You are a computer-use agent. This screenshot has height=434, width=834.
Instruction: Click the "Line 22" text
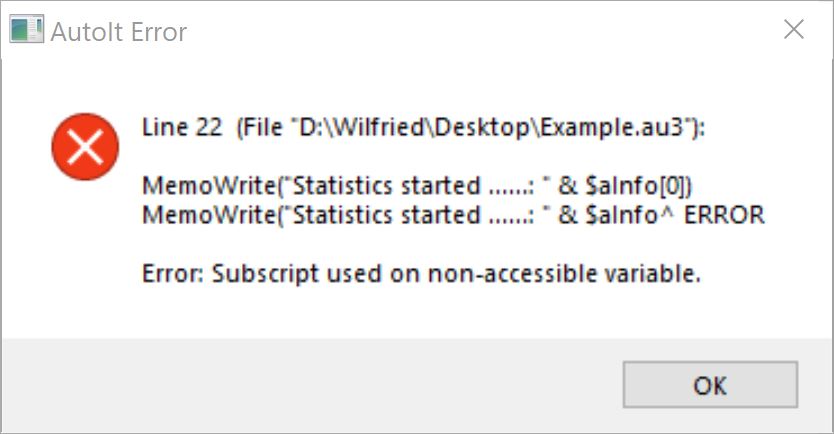(x=182, y=128)
